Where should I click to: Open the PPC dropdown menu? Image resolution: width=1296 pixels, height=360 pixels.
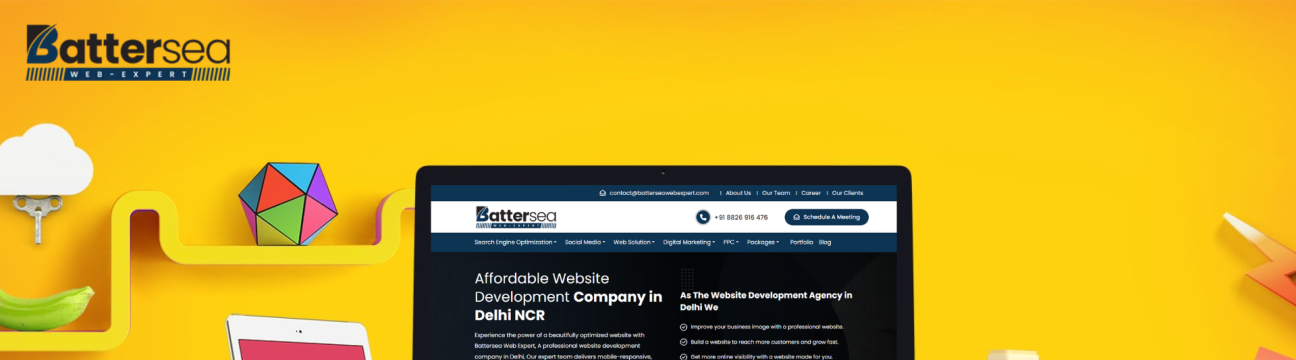pyautogui.click(x=731, y=242)
